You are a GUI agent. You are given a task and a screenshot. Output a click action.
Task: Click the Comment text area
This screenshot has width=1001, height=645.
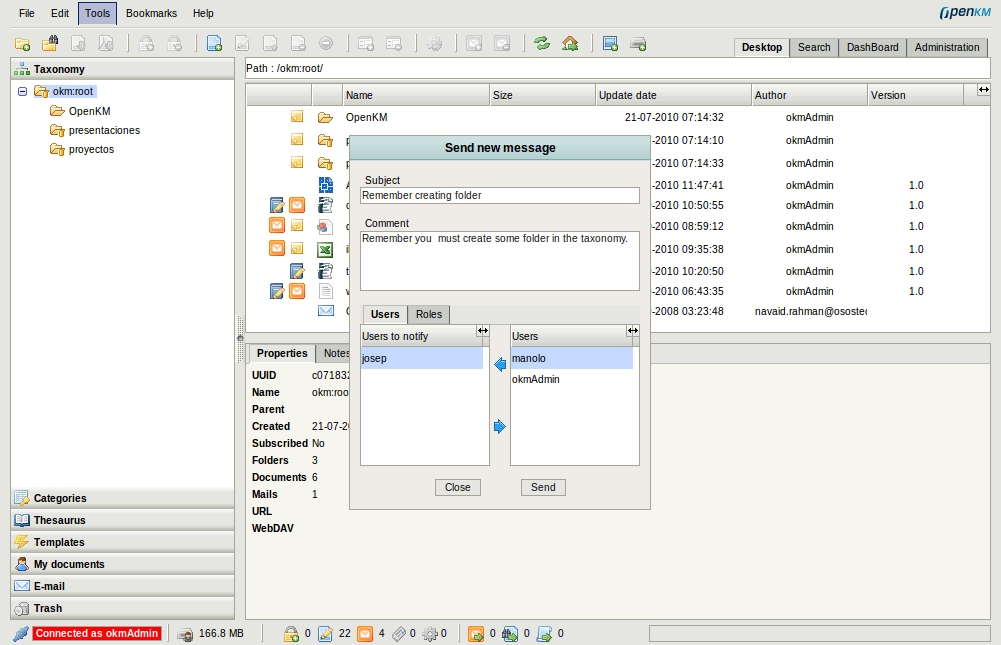pyautogui.click(x=500, y=261)
